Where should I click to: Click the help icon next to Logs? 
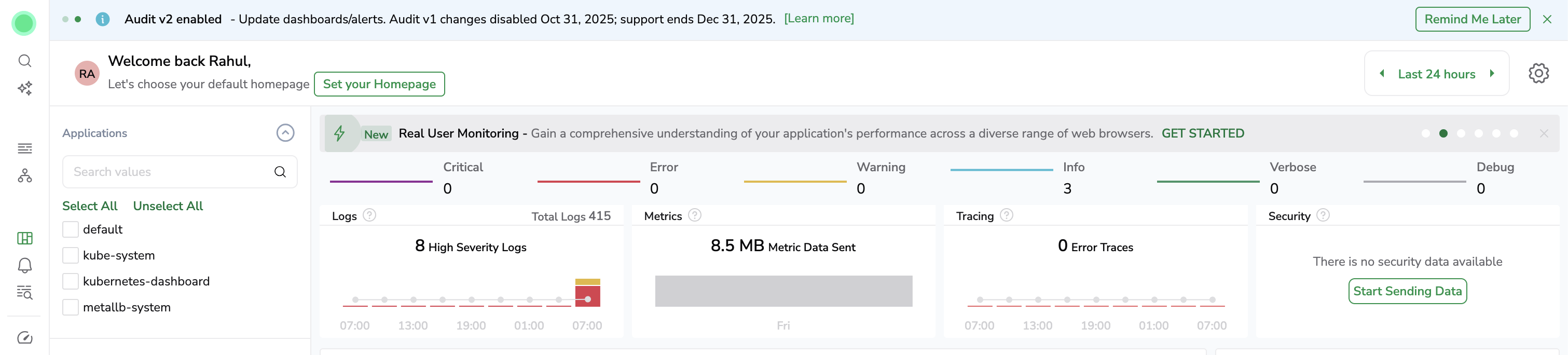369,215
